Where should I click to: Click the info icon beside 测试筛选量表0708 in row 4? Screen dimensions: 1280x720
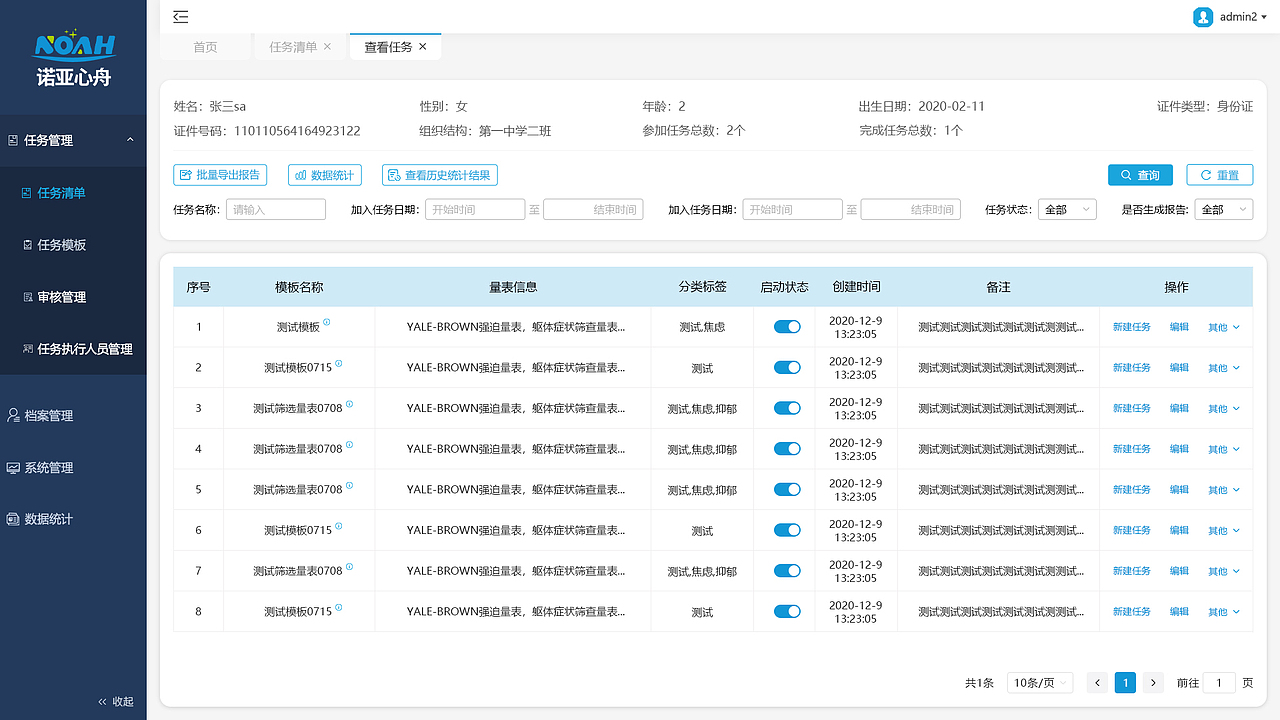pos(350,445)
